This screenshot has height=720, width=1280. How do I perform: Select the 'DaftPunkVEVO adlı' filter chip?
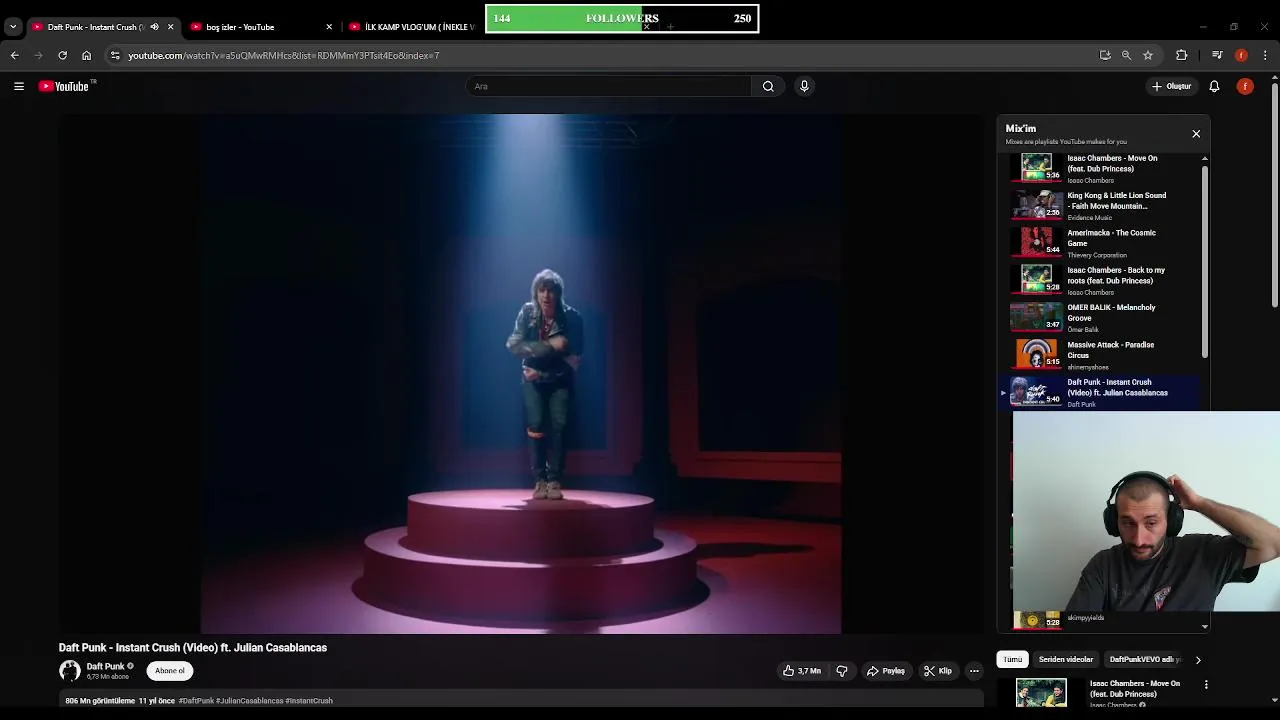point(1145,660)
